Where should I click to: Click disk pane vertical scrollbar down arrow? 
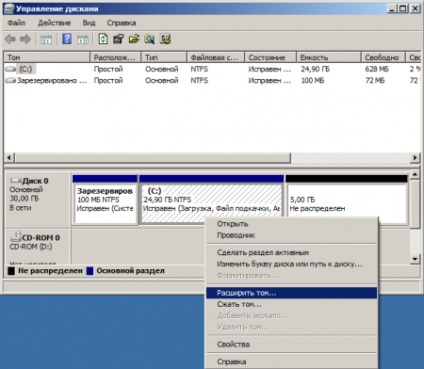coord(415,259)
